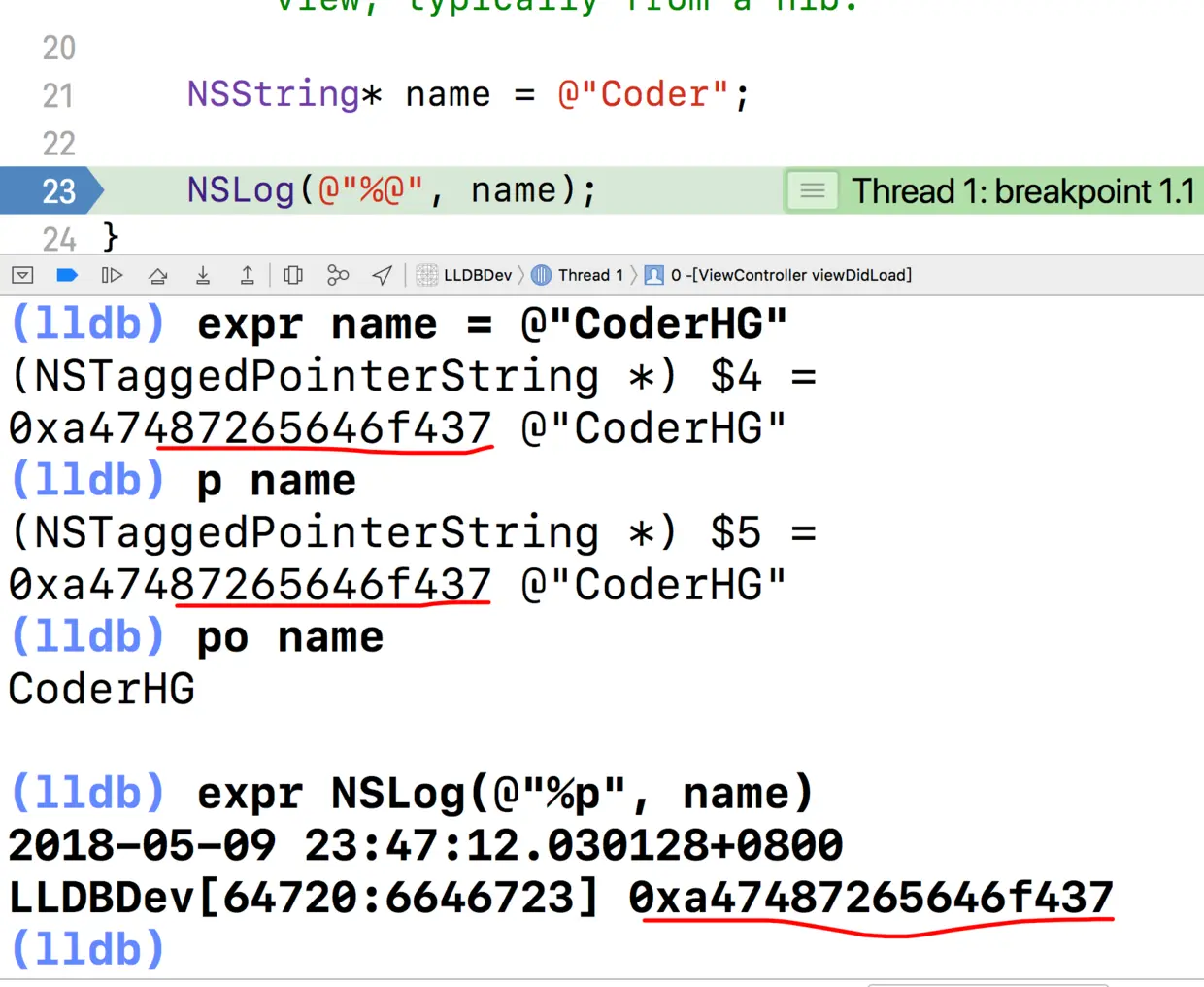Image resolution: width=1204 pixels, height=987 pixels.
Task: Click the @"Coder" string literal
Action: (x=643, y=94)
